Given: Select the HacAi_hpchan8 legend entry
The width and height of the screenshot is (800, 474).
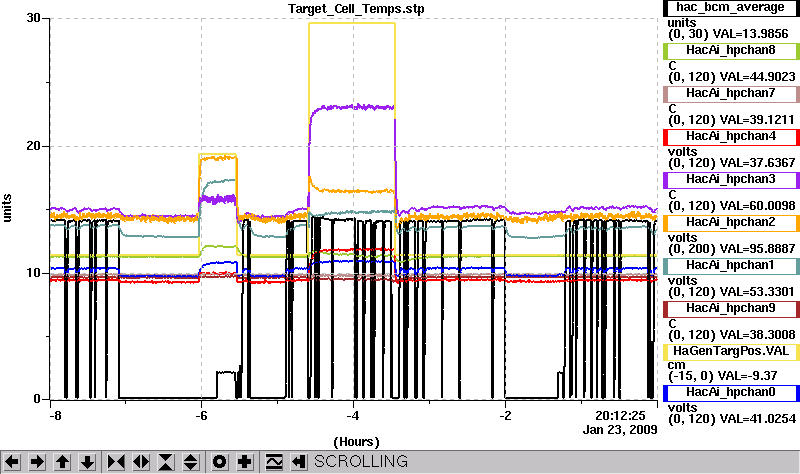Looking at the screenshot, I should coord(731,51).
